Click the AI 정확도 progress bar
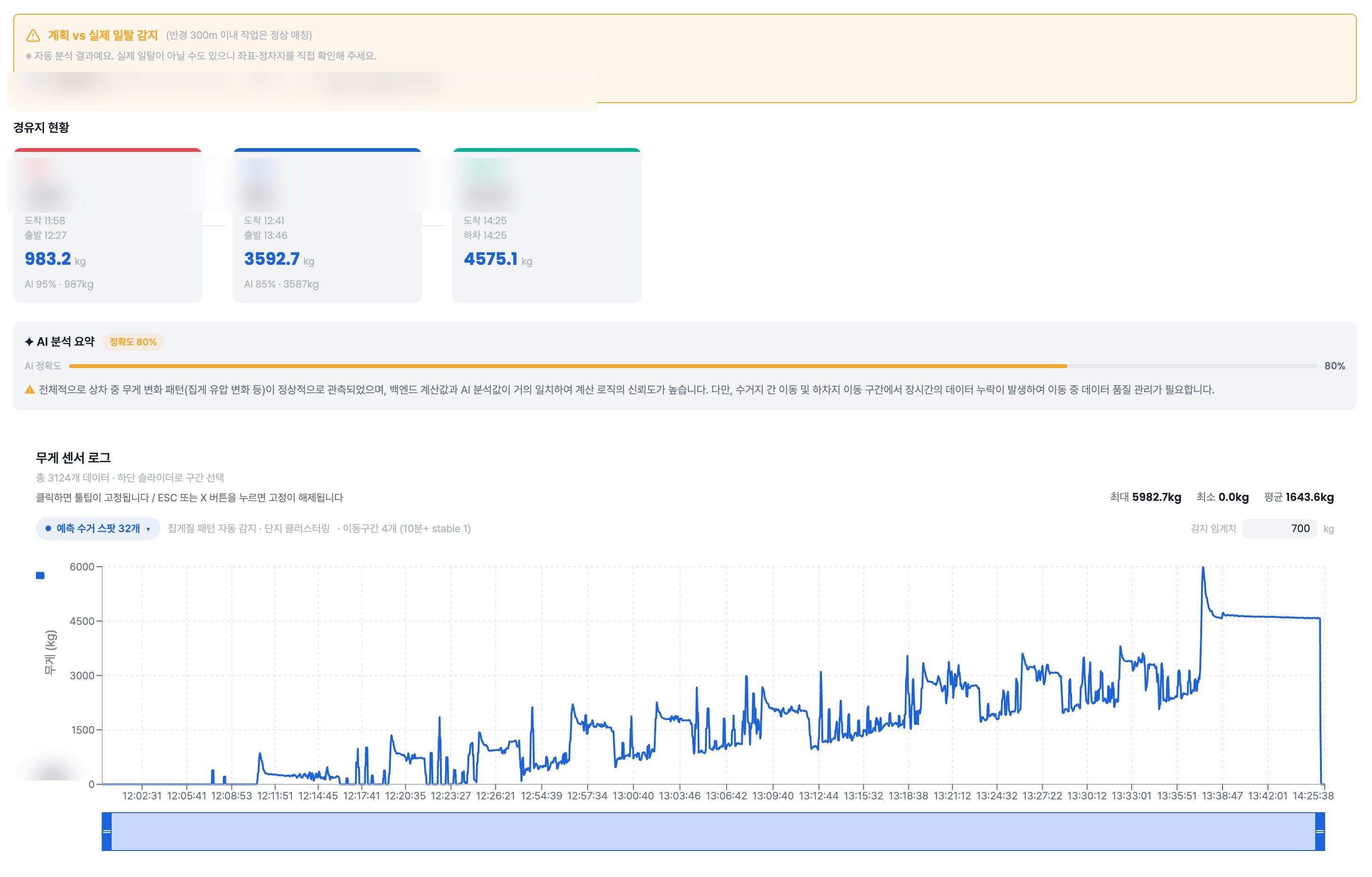The image size is (1372, 877). click(693, 366)
